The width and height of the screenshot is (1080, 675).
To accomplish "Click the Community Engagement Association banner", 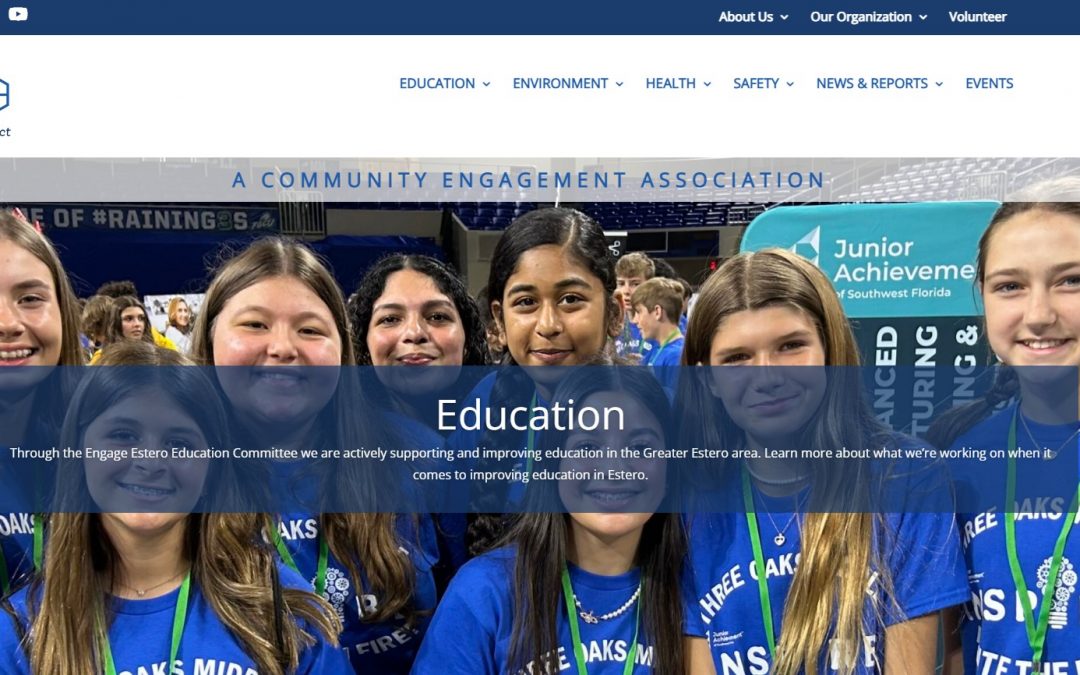I will (528, 180).
